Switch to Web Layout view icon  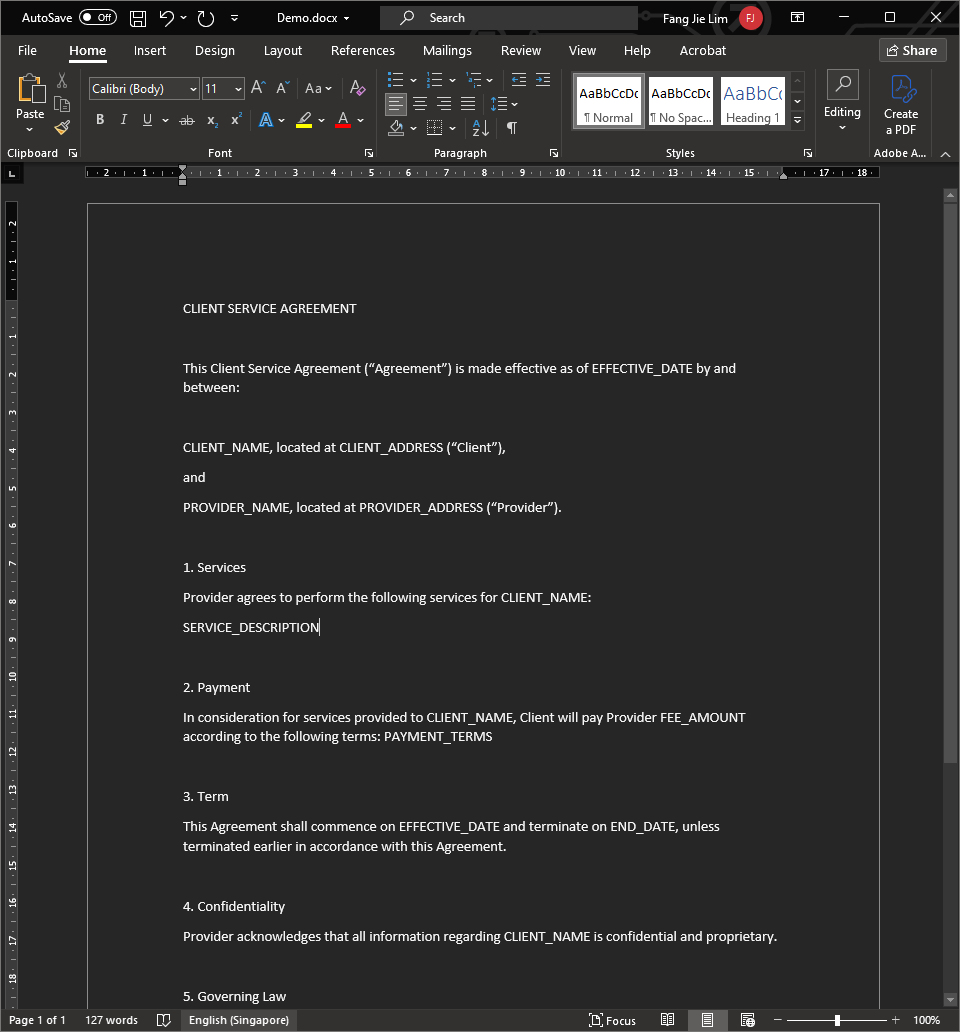747,1020
